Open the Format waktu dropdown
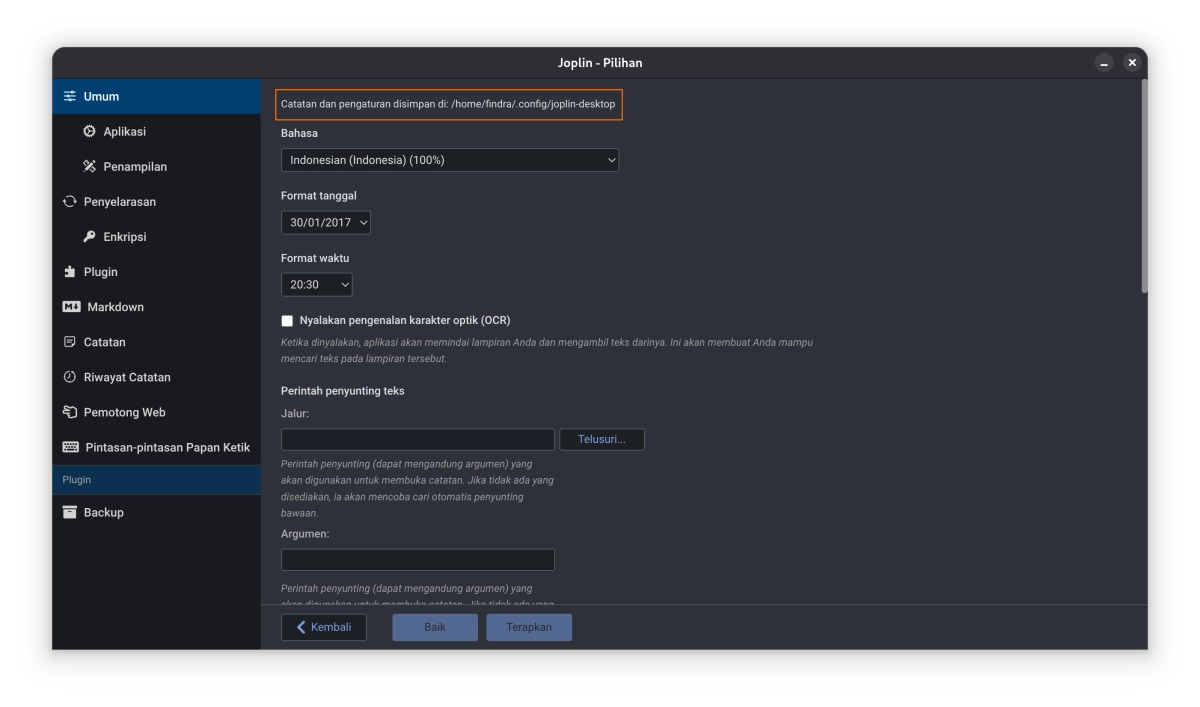The image size is (1200, 707). pyautogui.click(x=317, y=285)
